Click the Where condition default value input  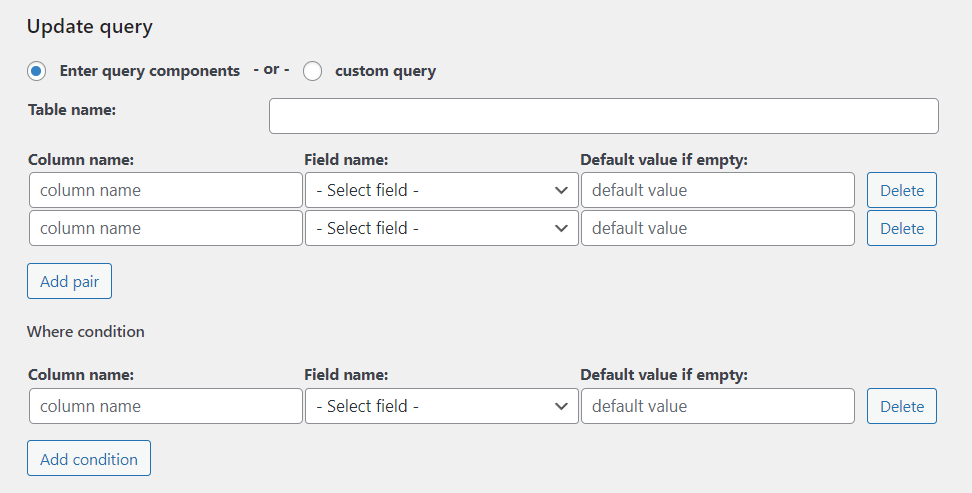tap(717, 406)
